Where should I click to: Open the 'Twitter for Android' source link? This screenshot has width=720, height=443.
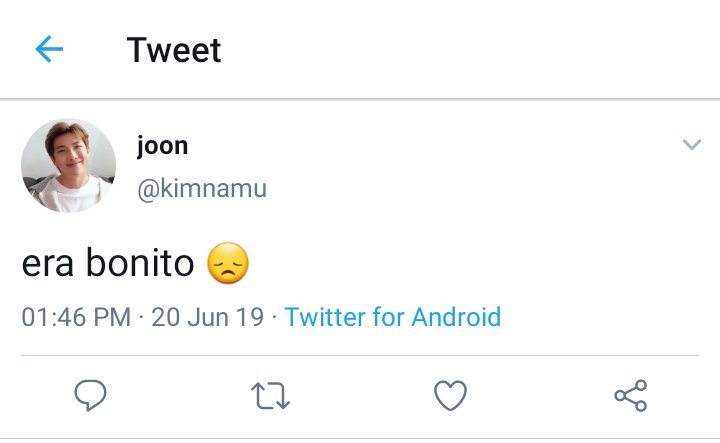click(x=392, y=318)
